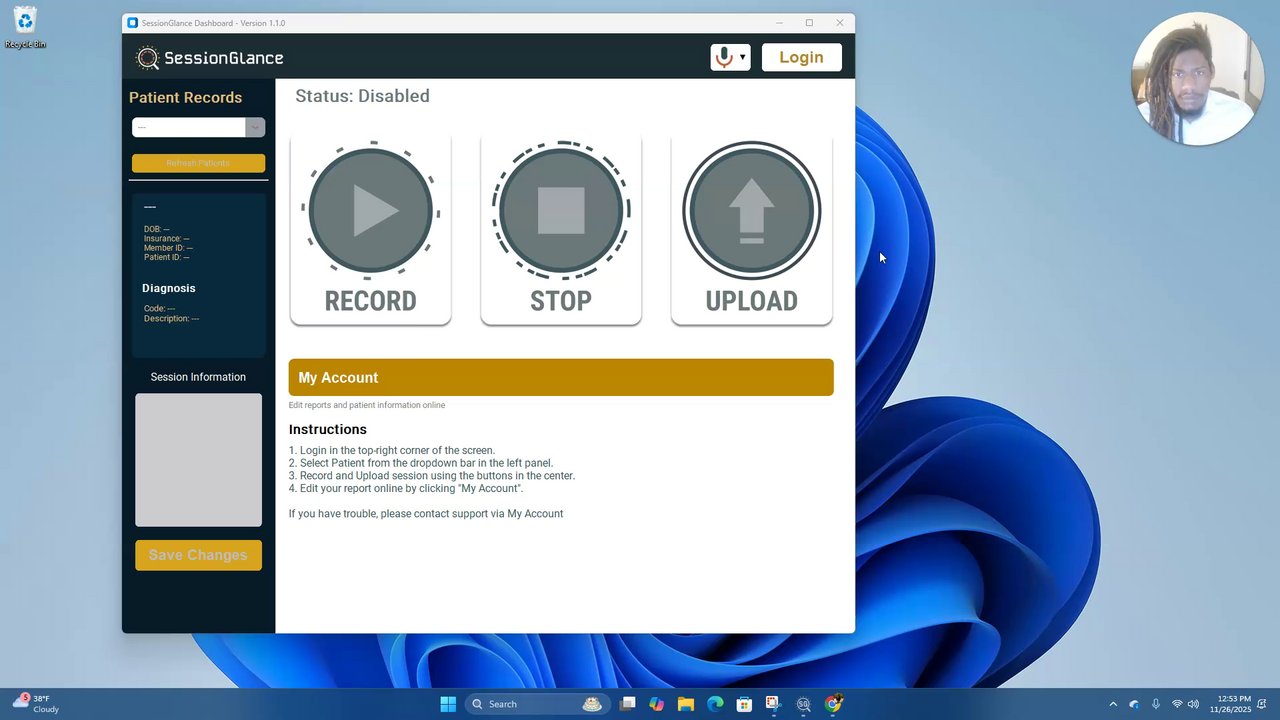The image size is (1280, 720).
Task: Click the patient selection combo box field
Action: tap(198, 127)
